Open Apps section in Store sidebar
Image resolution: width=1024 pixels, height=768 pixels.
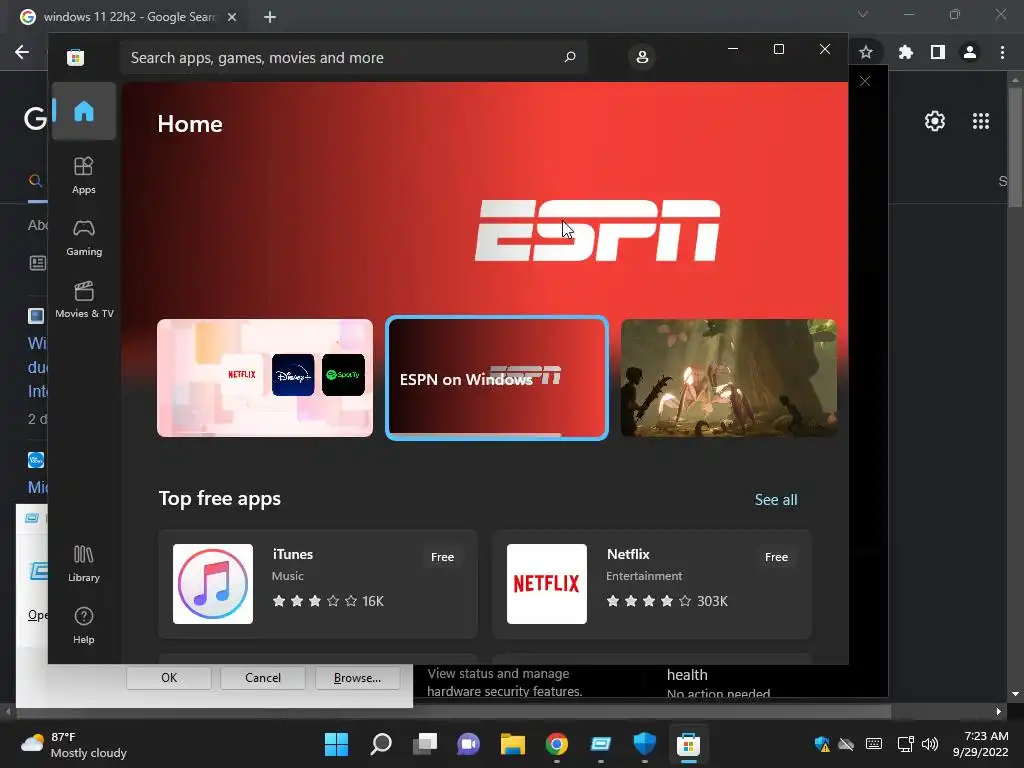point(84,175)
